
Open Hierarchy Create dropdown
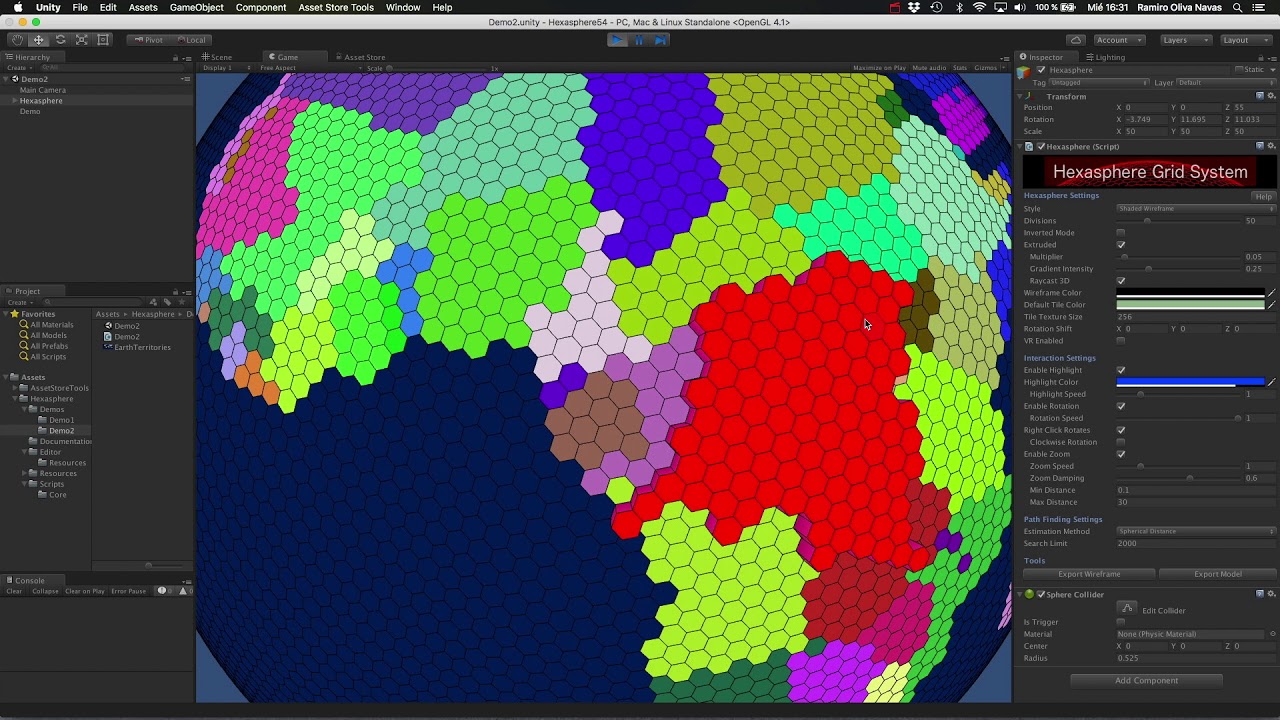pyautogui.click(x=18, y=68)
